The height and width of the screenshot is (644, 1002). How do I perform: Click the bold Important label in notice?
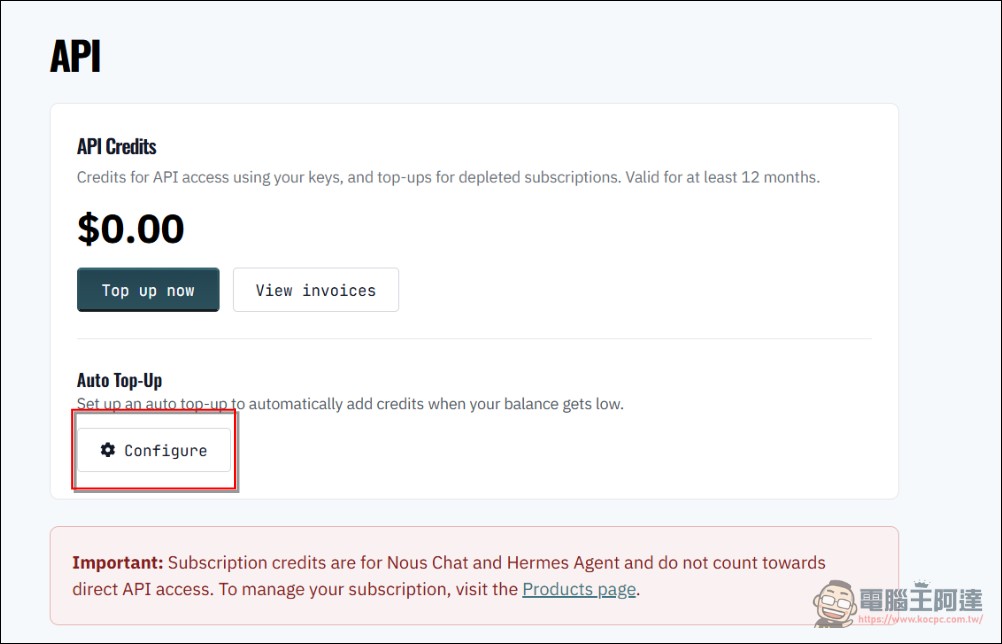click(x=117, y=562)
